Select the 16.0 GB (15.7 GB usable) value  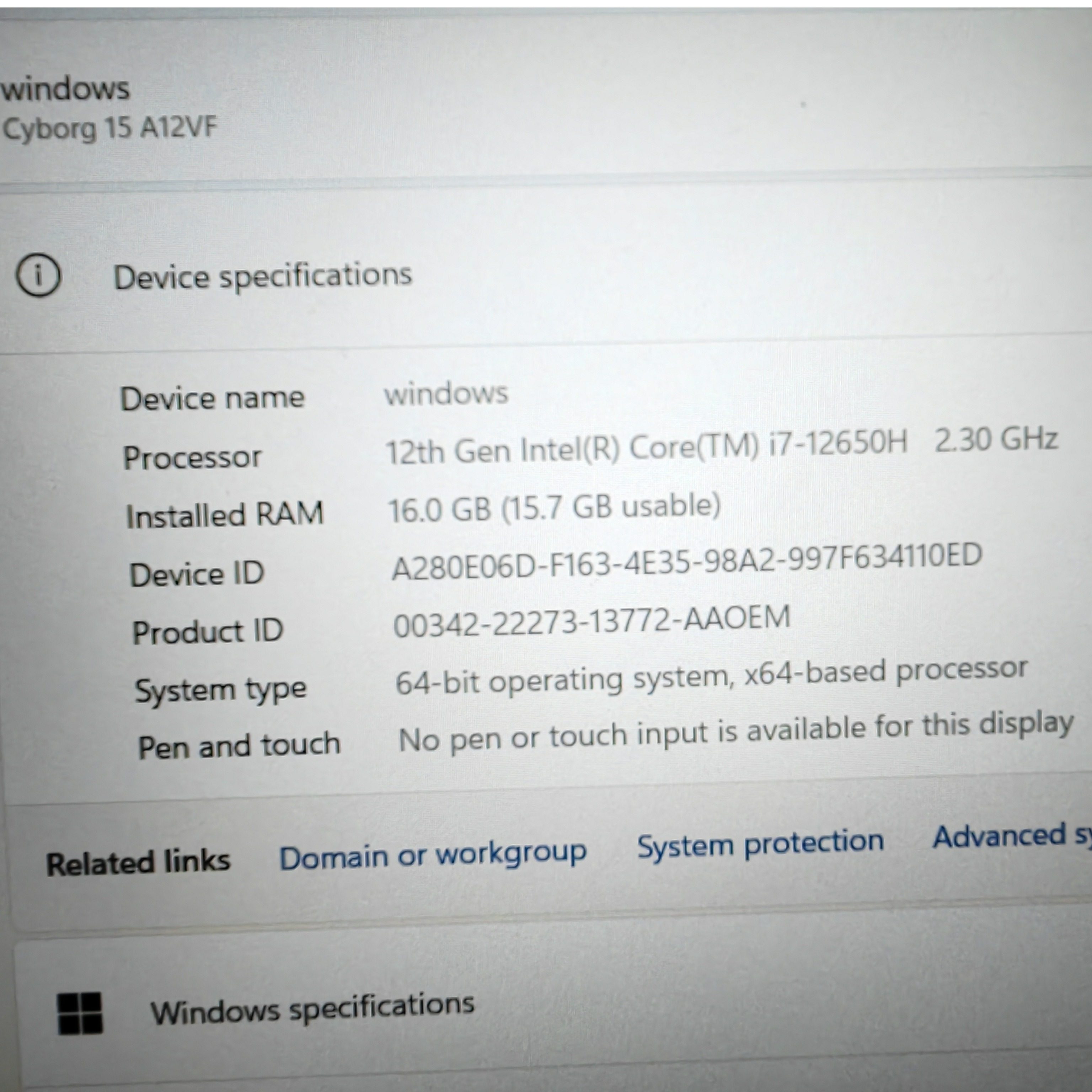pos(555,507)
